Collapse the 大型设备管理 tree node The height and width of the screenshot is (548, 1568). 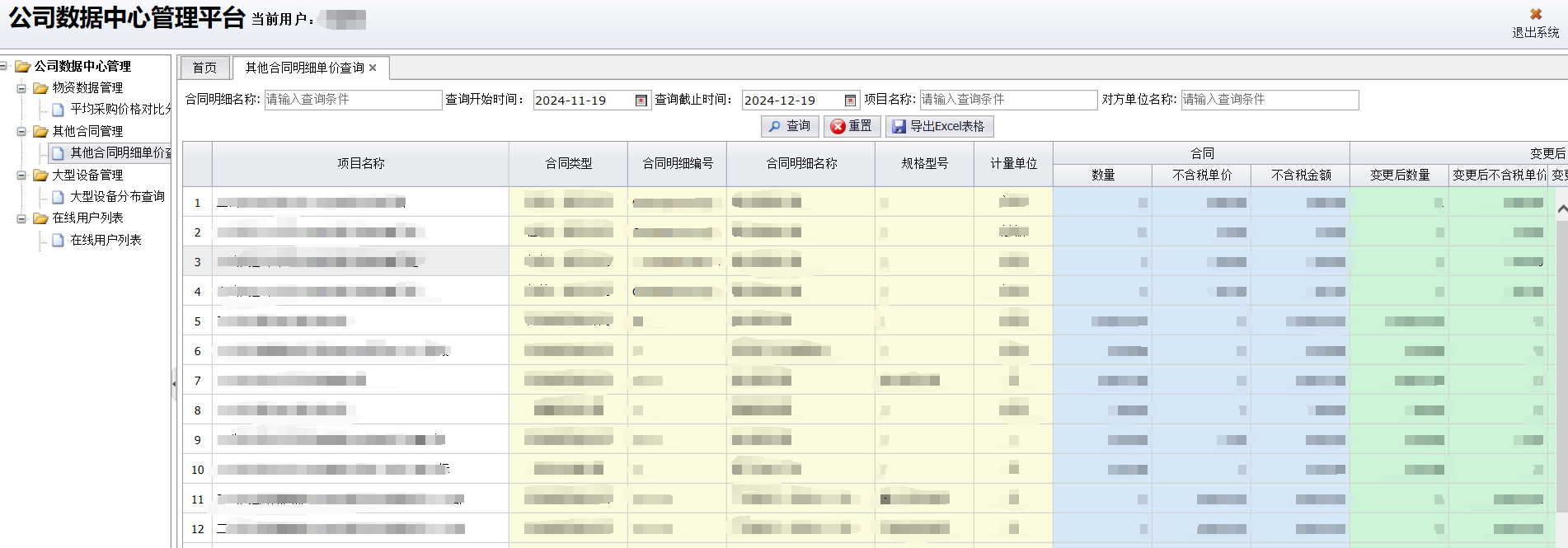coord(21,176)
